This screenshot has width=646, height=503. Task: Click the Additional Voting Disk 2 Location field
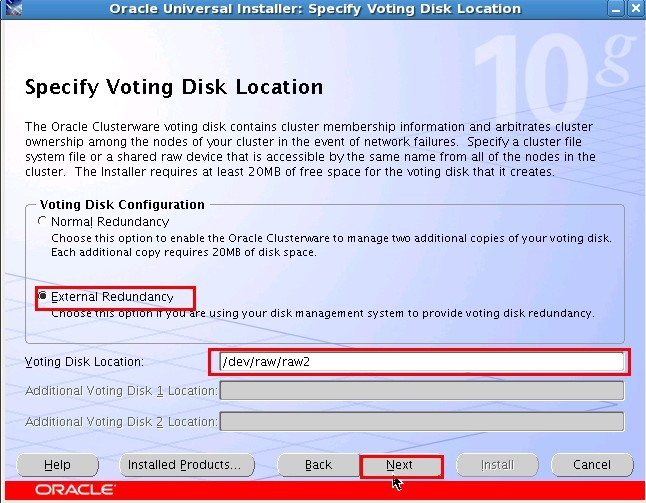(421, 421)
